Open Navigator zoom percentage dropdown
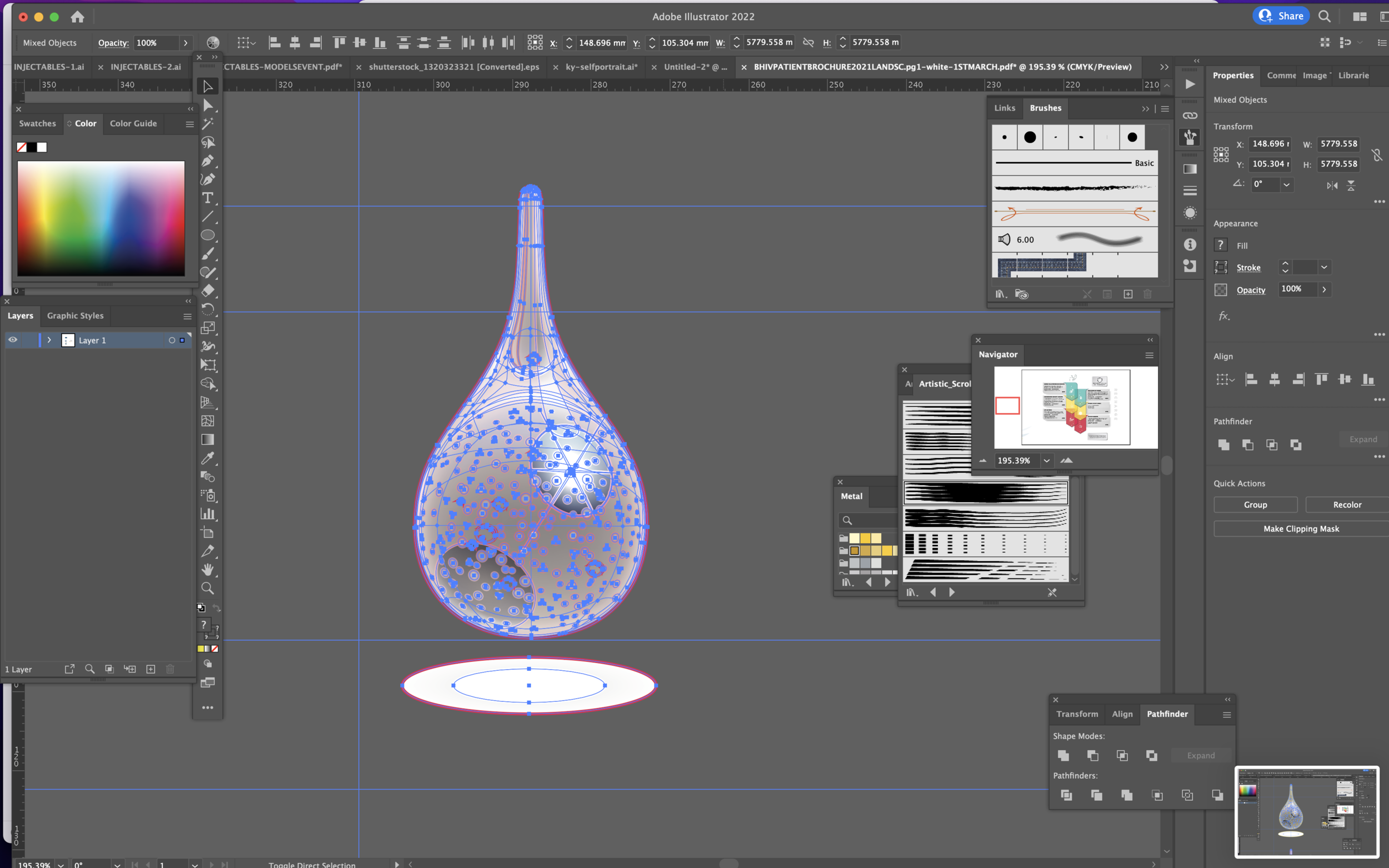Viewport: 1389px width, 868px height. pos(1046,460)
